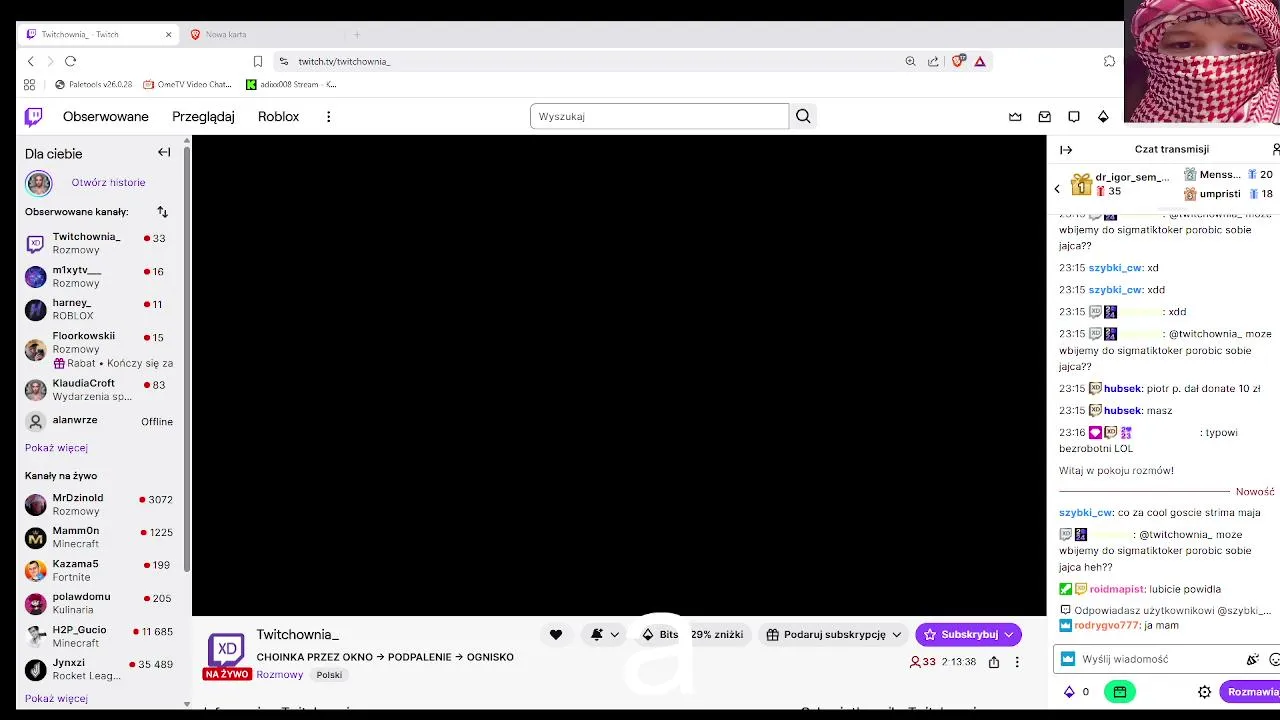Collapse the Dla ciebie sidebar
Viewport: 1280px width, 720px height.
pos(164,153)
